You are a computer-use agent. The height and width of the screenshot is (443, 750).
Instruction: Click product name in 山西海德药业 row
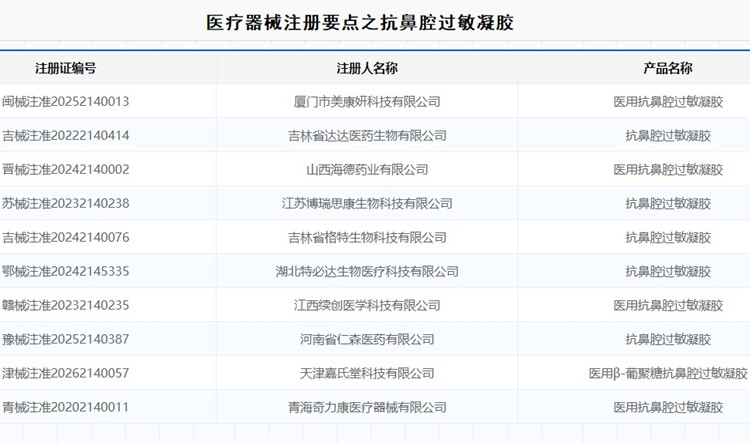point(668,169)
